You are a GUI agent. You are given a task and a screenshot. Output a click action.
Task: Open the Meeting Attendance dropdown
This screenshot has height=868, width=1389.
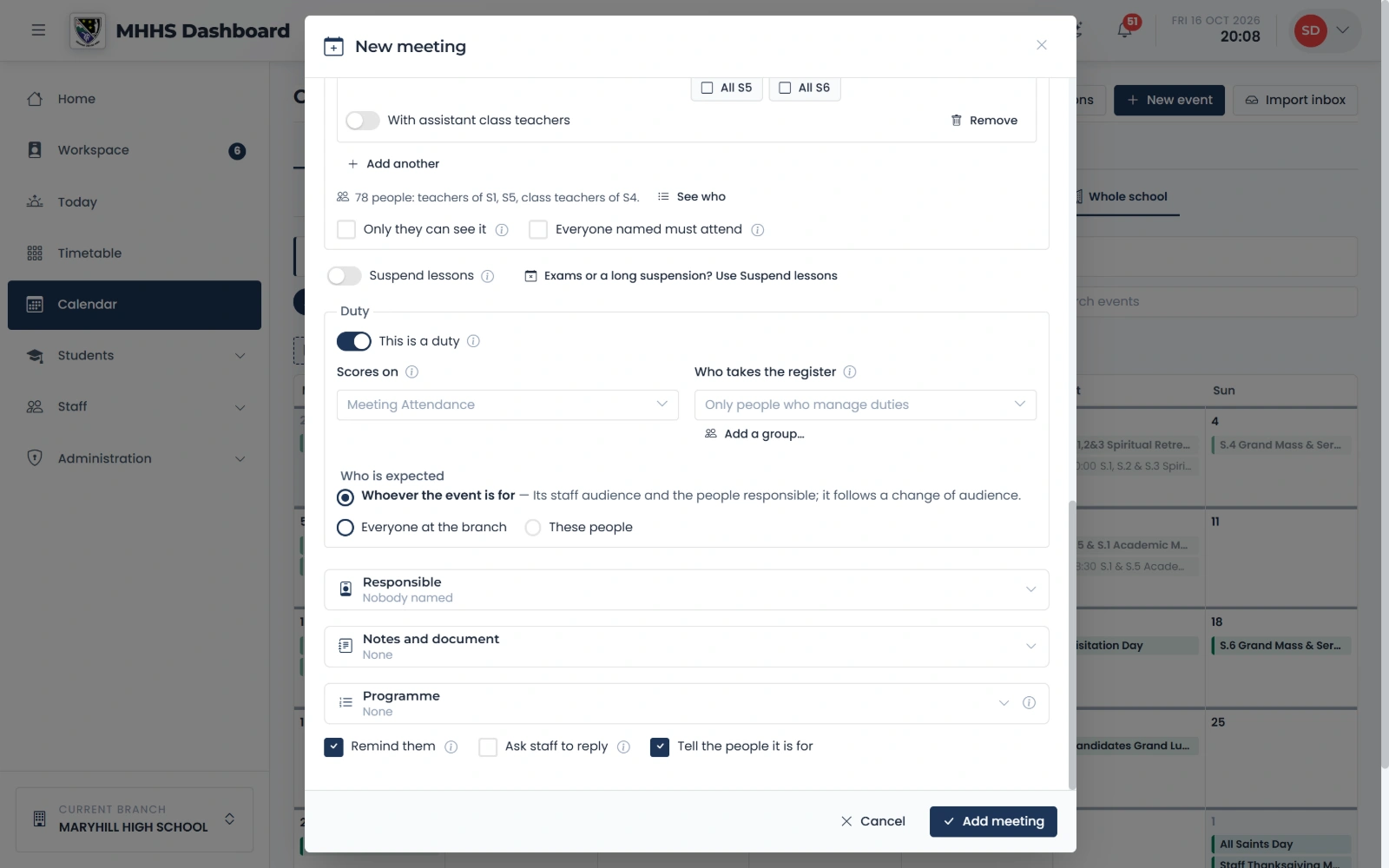tap(508, 404)
